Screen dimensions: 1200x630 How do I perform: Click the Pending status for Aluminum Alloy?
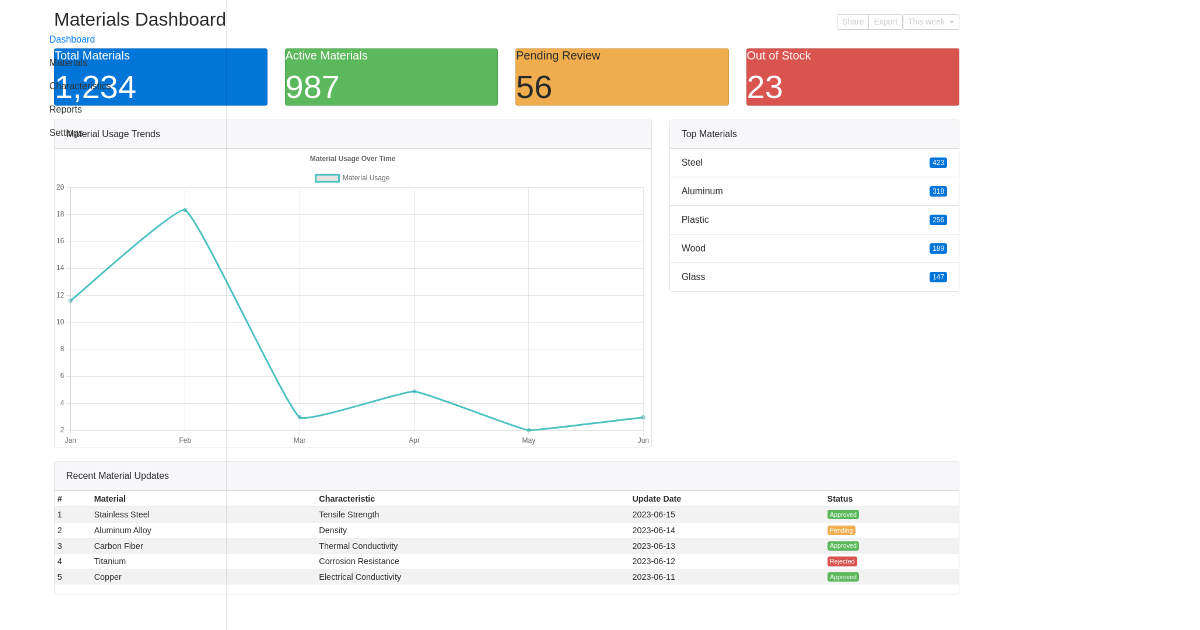coord(841,530)
